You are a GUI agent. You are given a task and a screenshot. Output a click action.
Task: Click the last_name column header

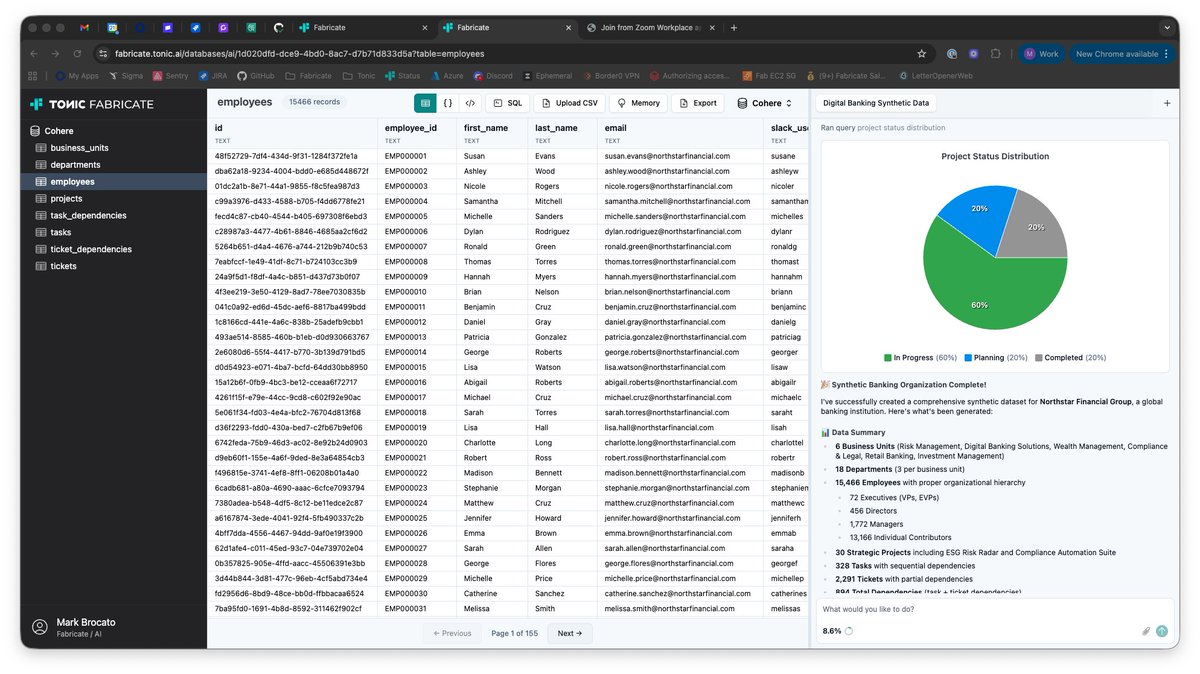(563, 133)
